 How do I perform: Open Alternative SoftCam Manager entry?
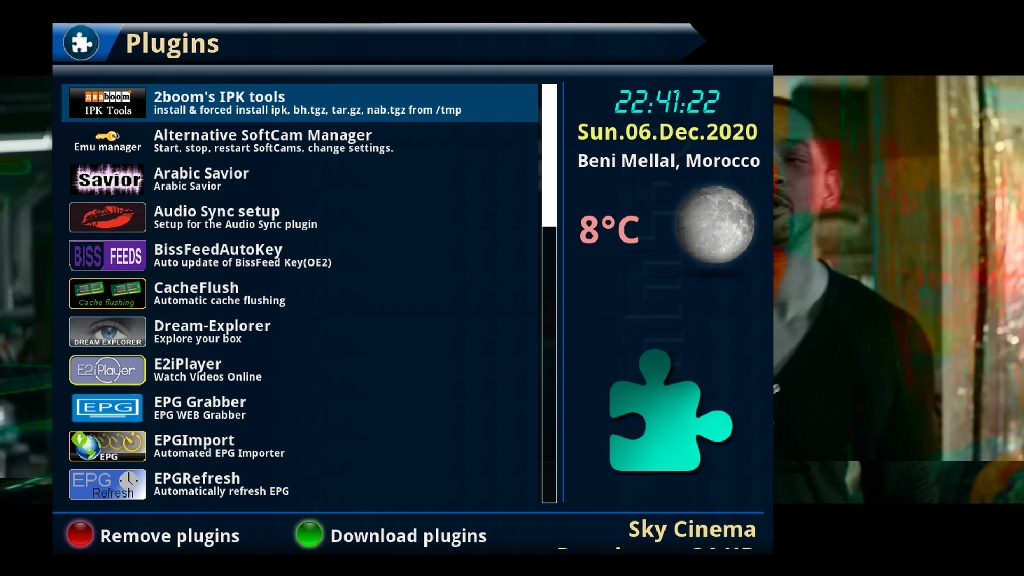coord(300,141)
